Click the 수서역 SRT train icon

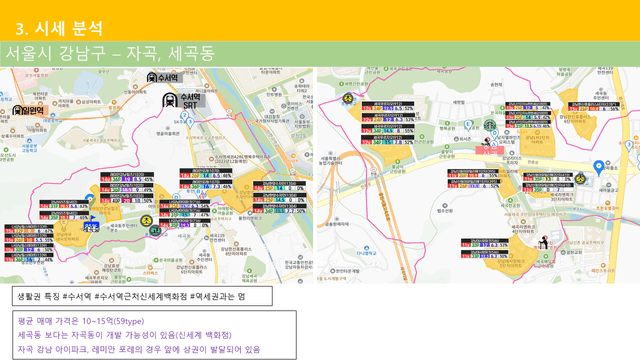169,100
